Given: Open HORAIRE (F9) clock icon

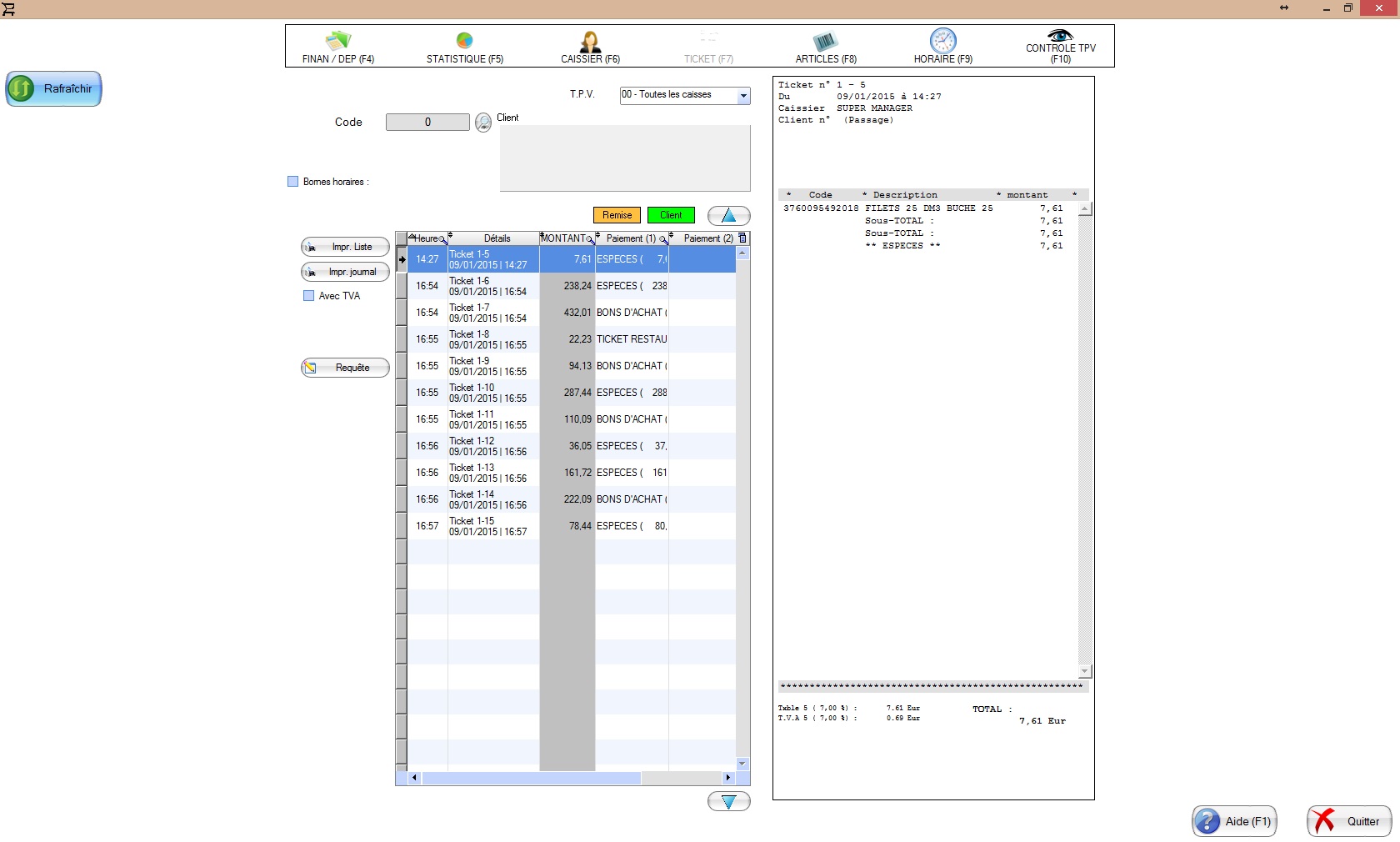Looking at the screenshot, I should (942, 41).
